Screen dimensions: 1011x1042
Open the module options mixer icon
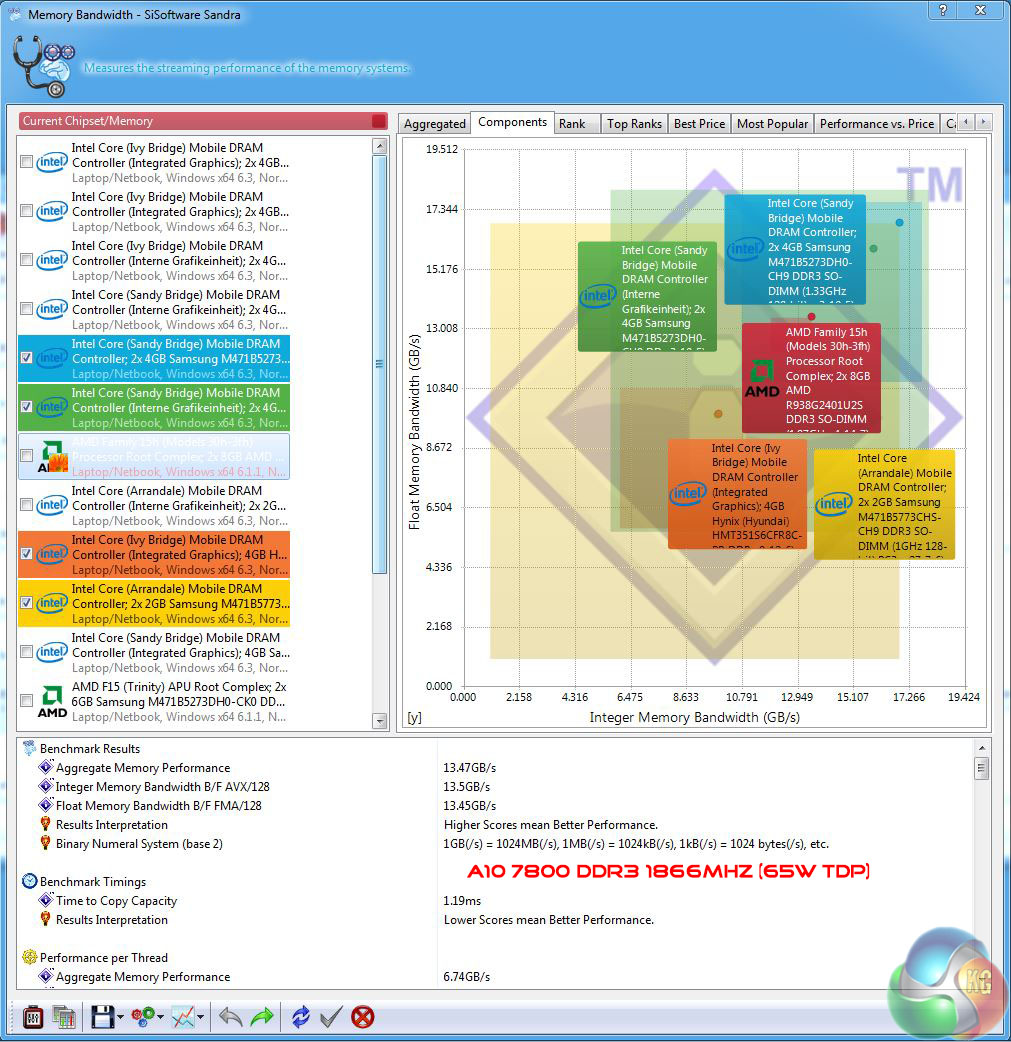33,1017
